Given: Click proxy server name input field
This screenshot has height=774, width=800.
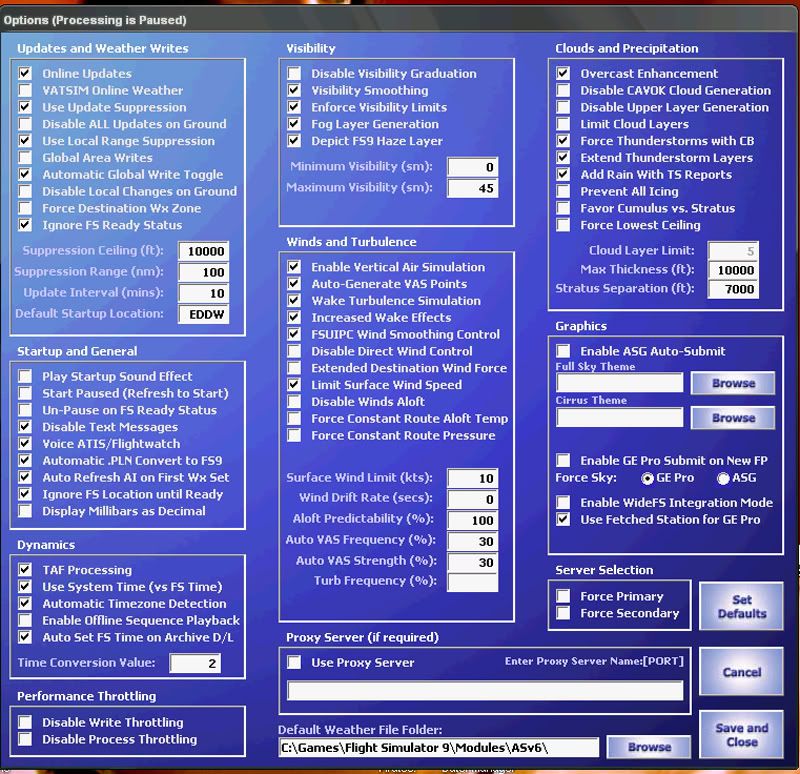Looking at the screenshot, I should click(x=485, y=691).
